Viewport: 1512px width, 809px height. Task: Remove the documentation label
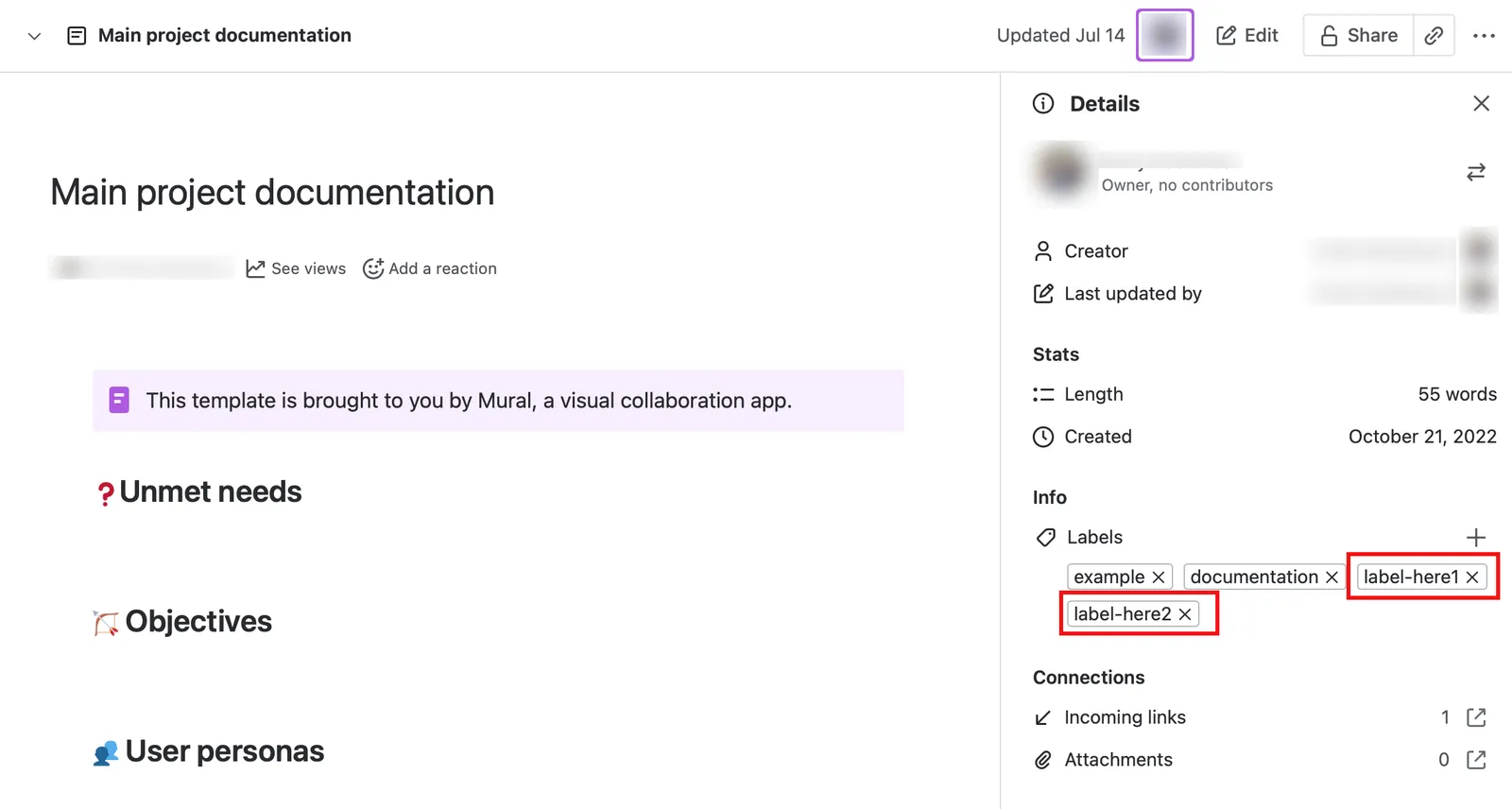tap(1332, 577)
